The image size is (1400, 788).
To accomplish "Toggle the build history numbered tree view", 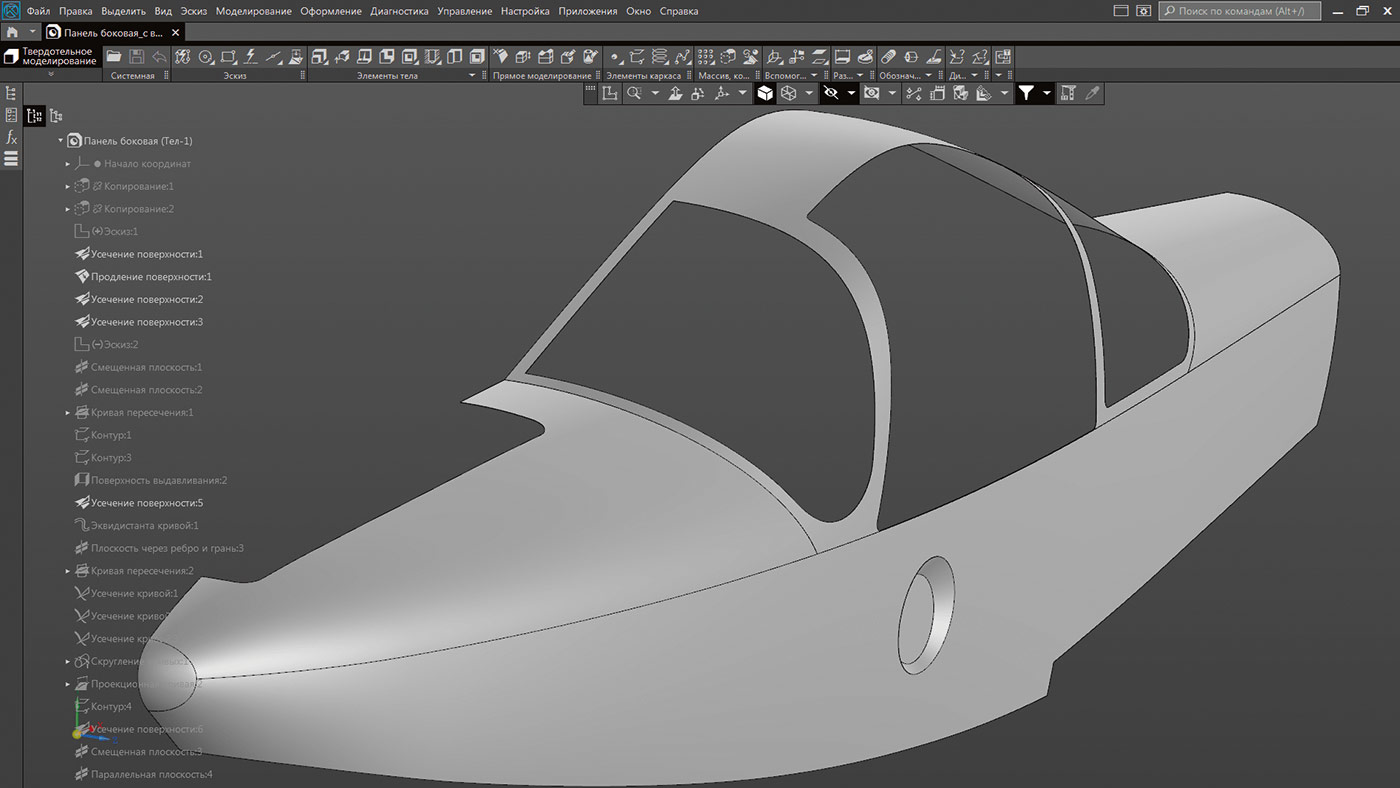I will 35,116.
